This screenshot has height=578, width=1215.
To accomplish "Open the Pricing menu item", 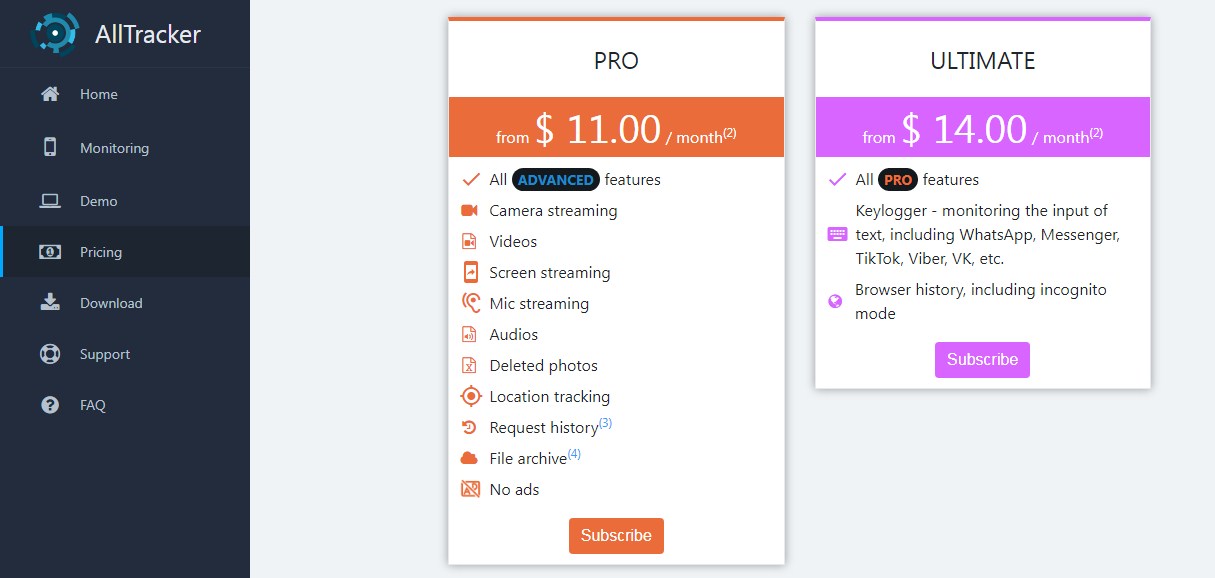I will tap(101, 252).
